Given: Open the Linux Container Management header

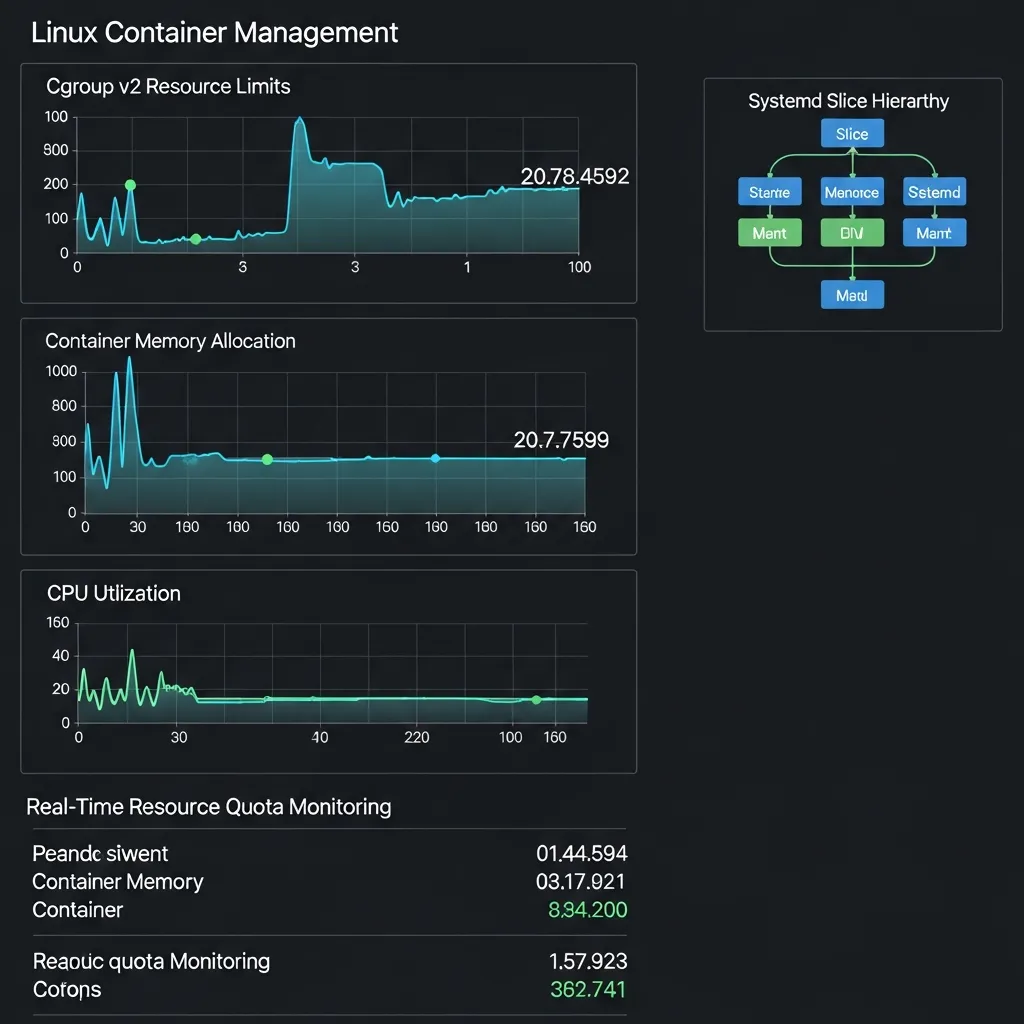Looking at the screenshot, I should point(215,32).
